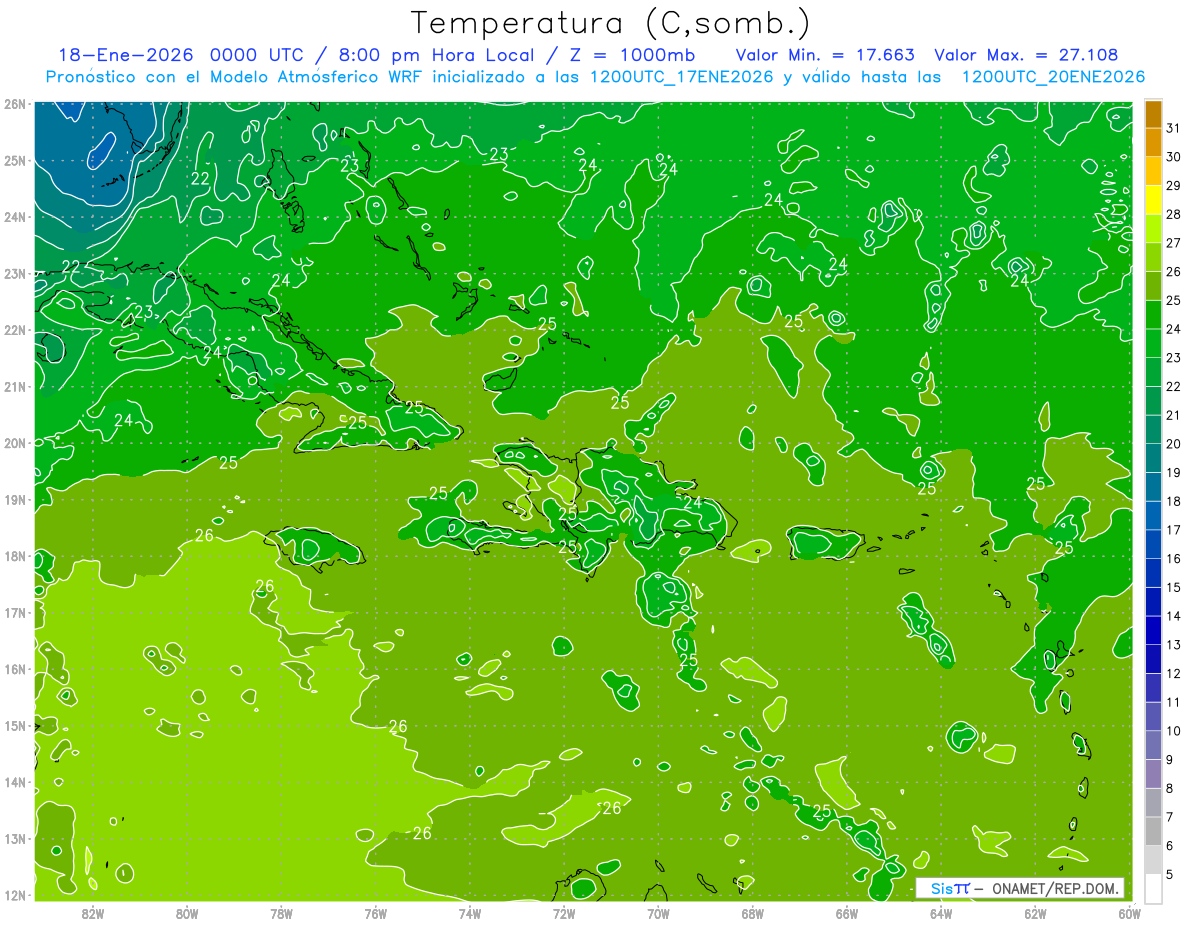Click the "13N" latitude axis label
This screenshot has height=927, width=1200.
15,838
